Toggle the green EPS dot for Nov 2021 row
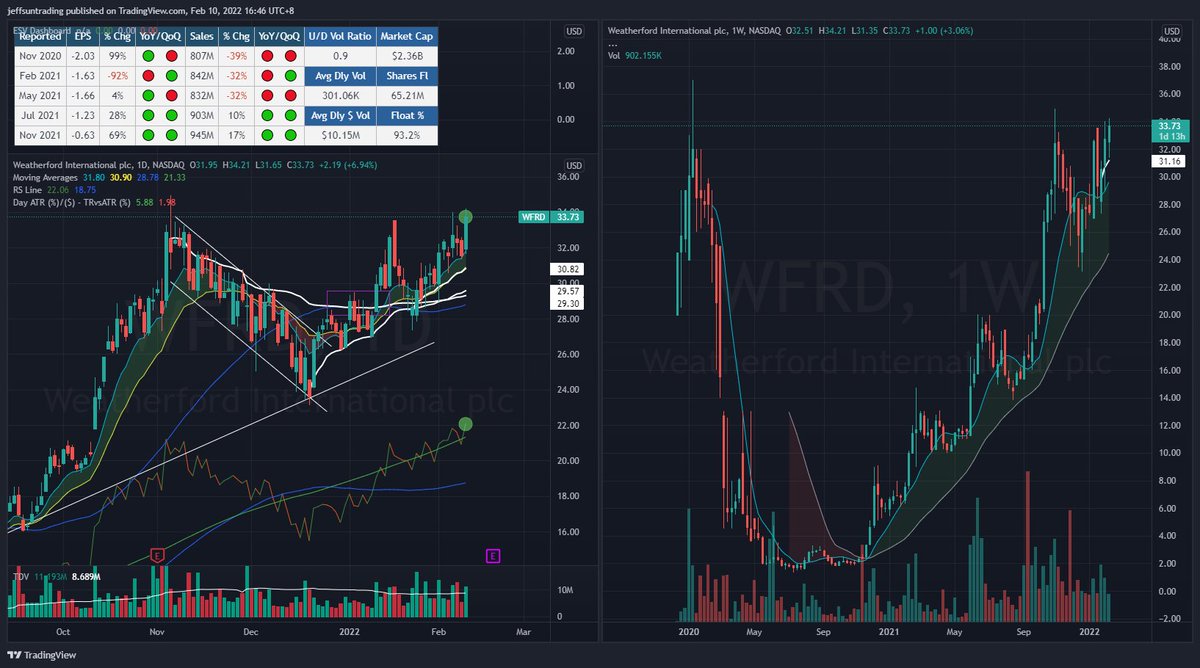Viewport: 1200px width, 668px height. pos(148,136)
